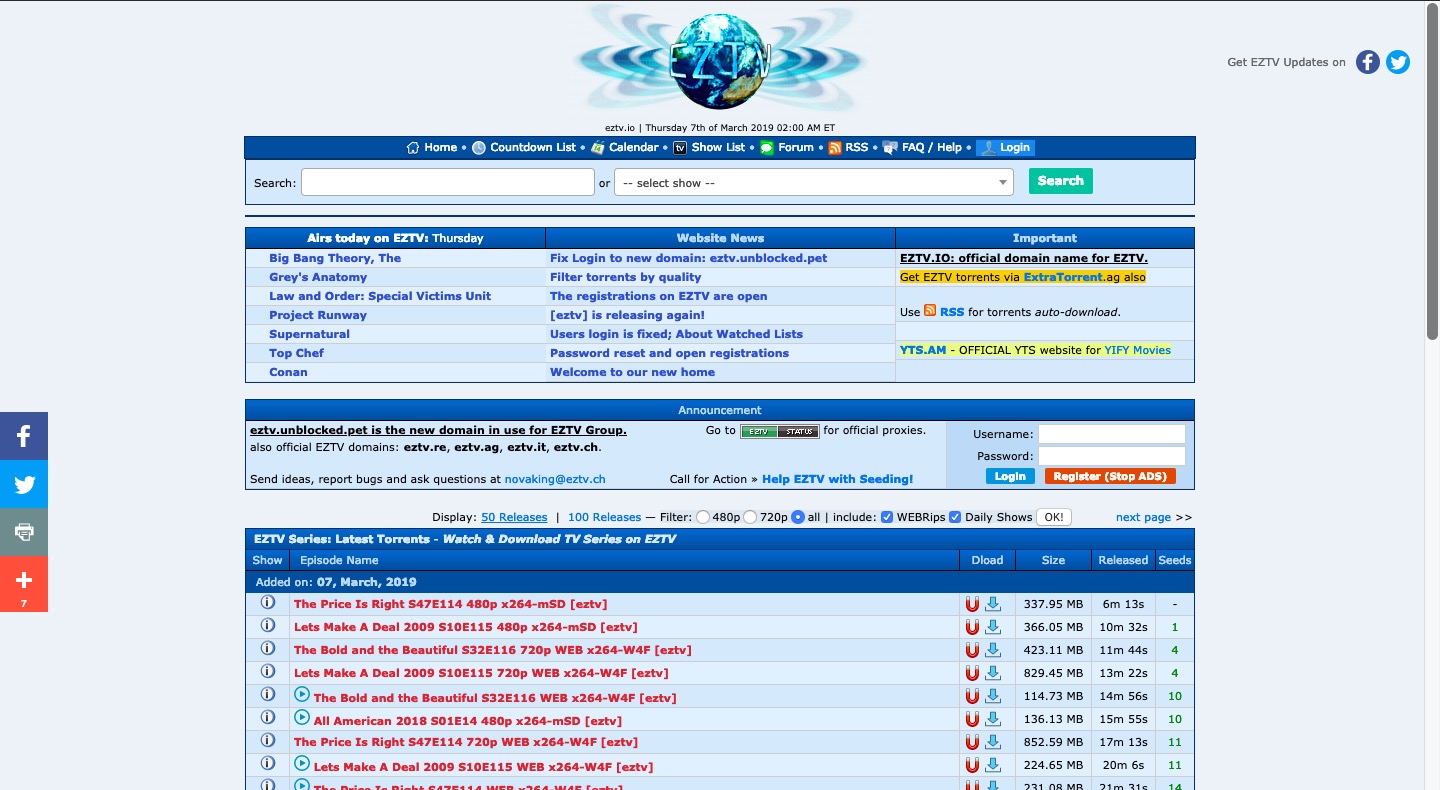
Task: Select the 720p filter radio button
Action: (750, 517)
